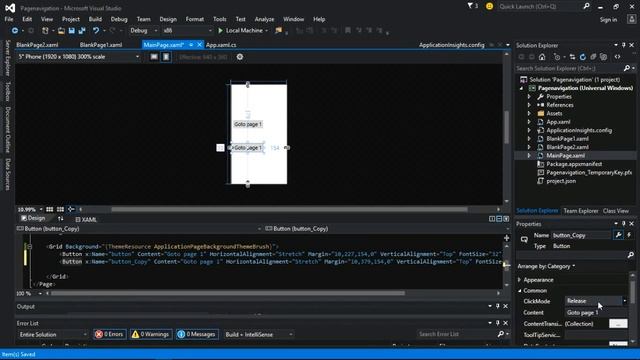Image resolution: width=640 pixels, height=360 pixels.
Task: Open the Debug configuration dropdown
Action: click(x=144, y=31)
